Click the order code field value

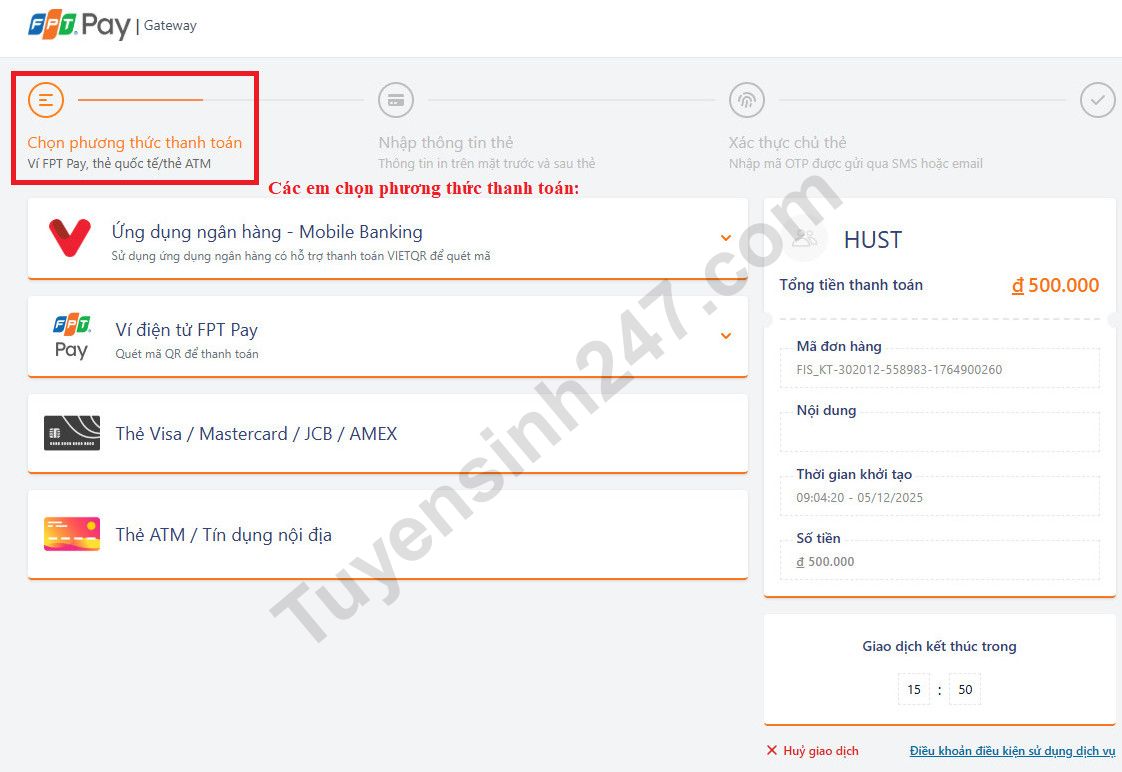(x=899, y=370)
